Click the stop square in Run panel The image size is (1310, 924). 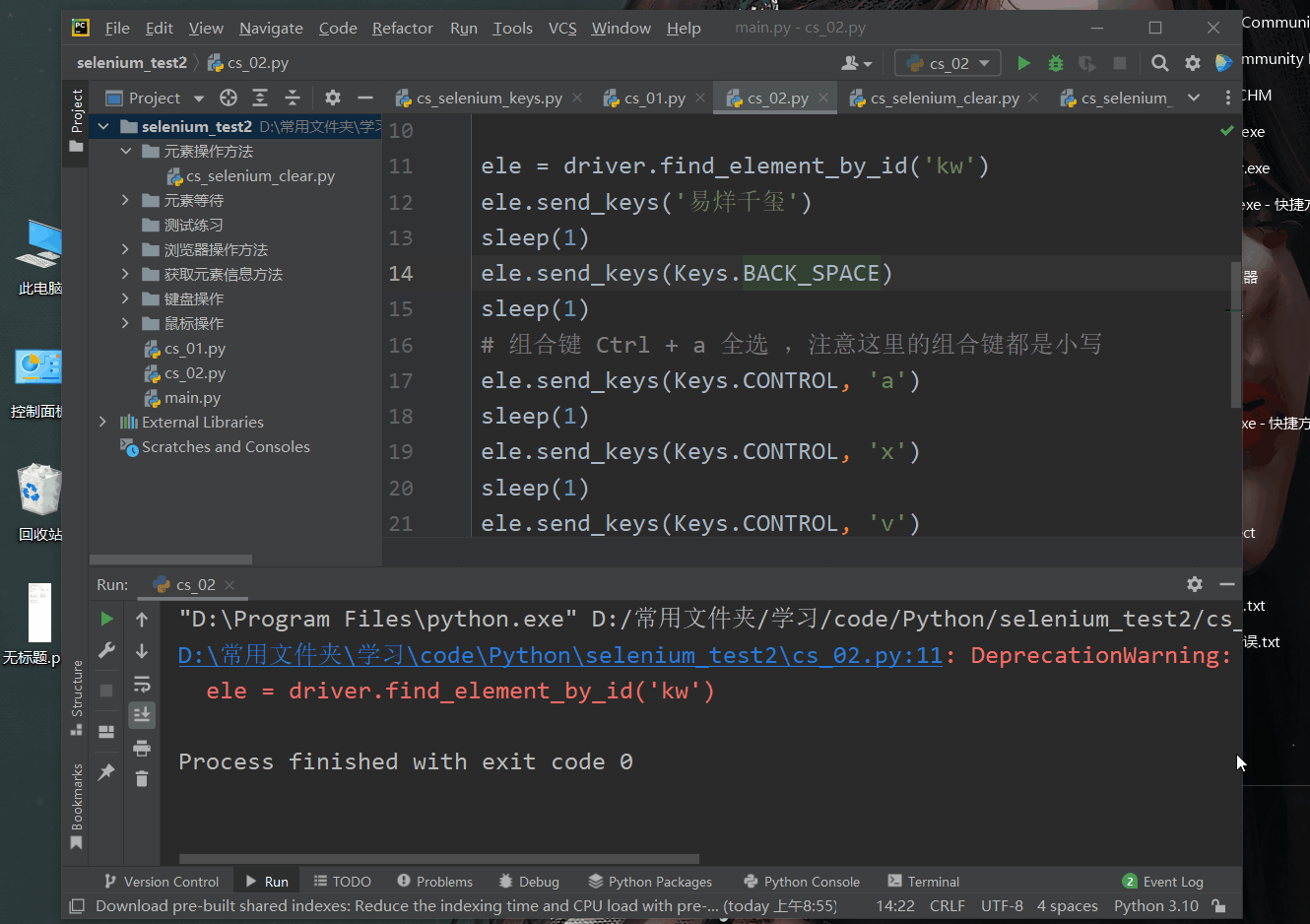(x=106, y=690)
